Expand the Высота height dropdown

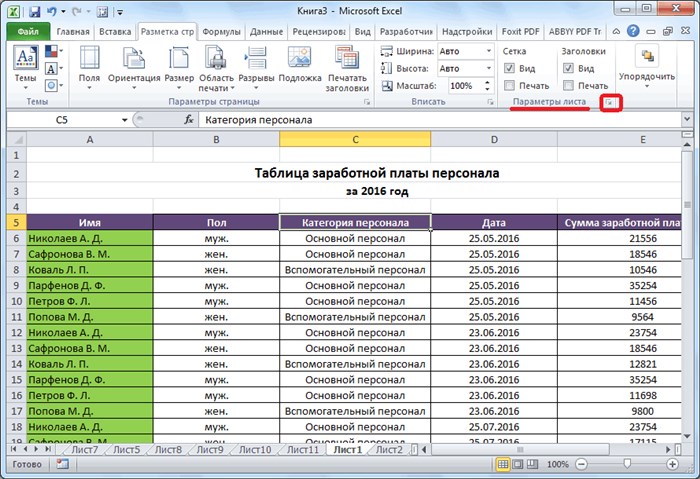click(x=489, y=68)
